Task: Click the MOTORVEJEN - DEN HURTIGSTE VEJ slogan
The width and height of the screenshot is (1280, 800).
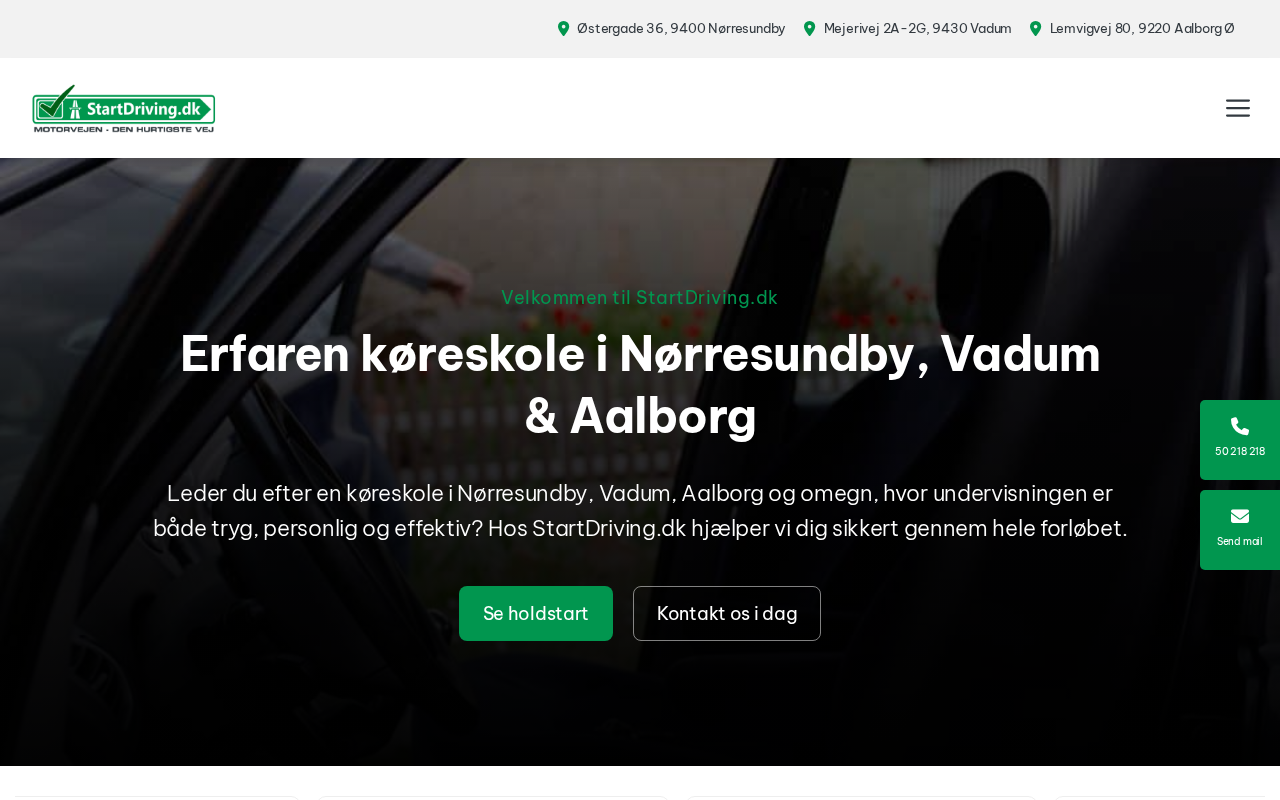Action: coord(124,128)
